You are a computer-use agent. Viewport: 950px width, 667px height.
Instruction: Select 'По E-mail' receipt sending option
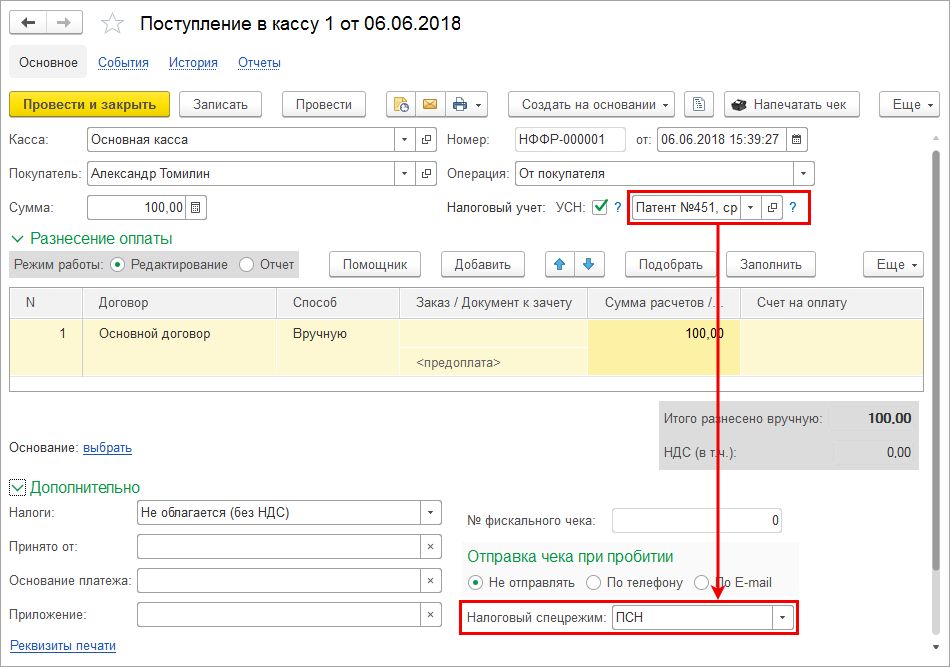click(701, 583)
